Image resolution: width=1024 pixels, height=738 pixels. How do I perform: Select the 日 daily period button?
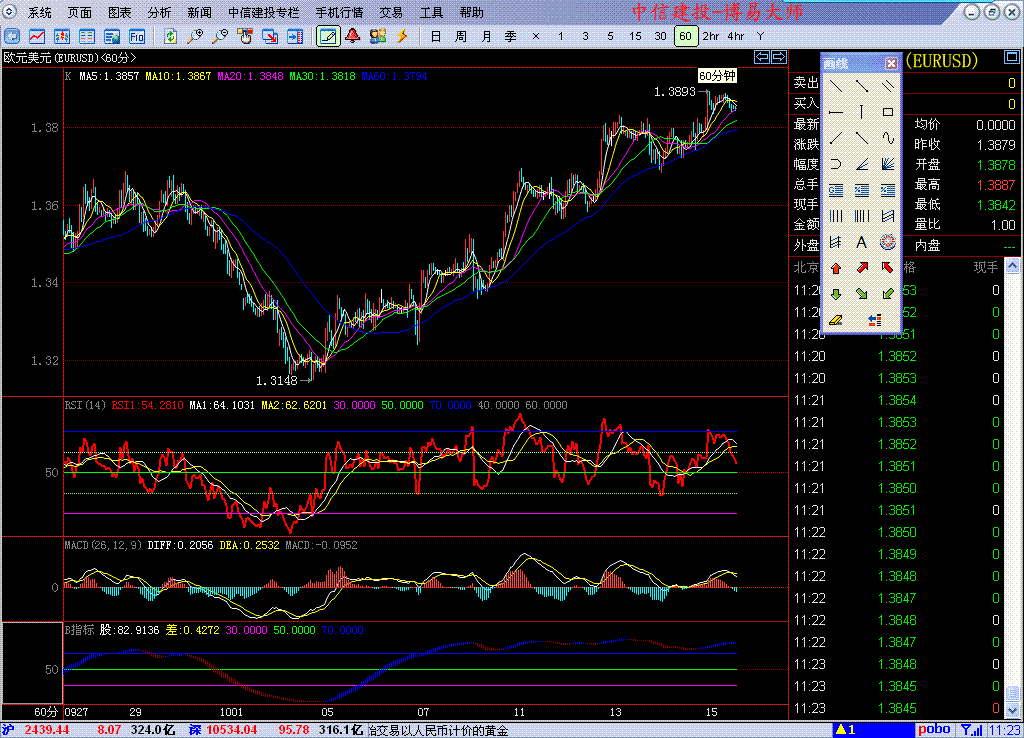tap(435, 36)
